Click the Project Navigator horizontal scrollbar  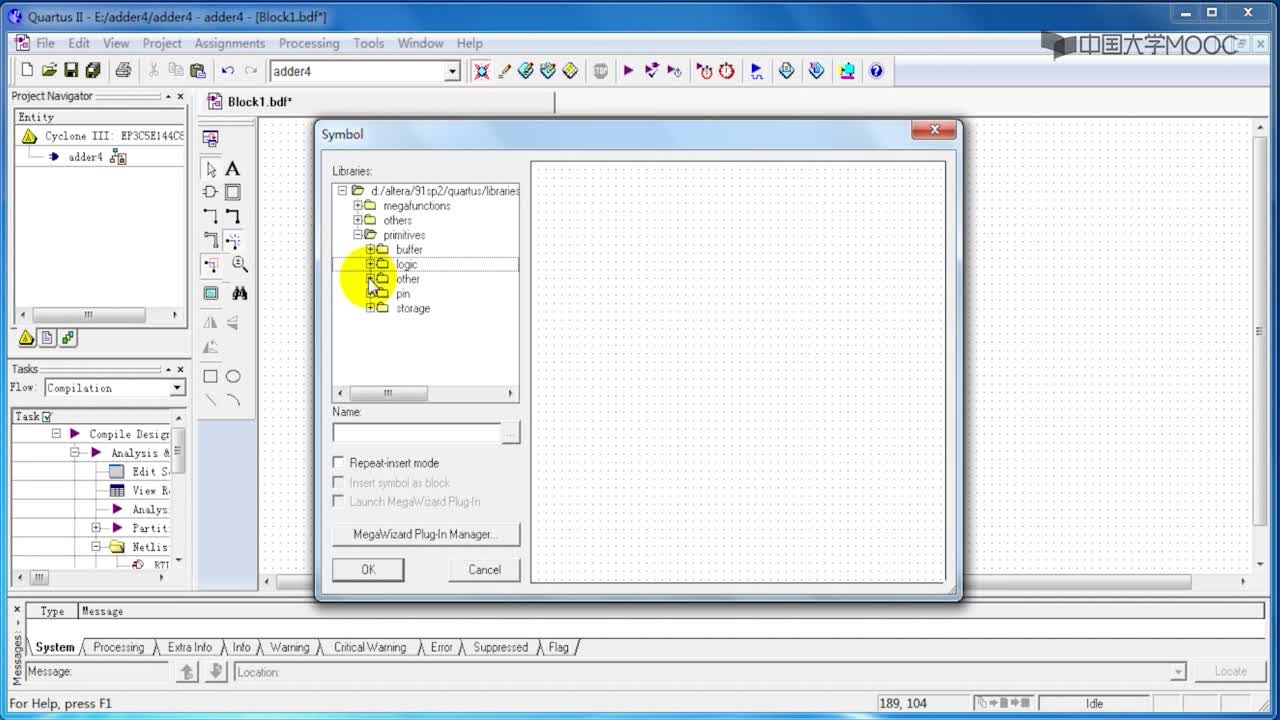click(99, 314)
